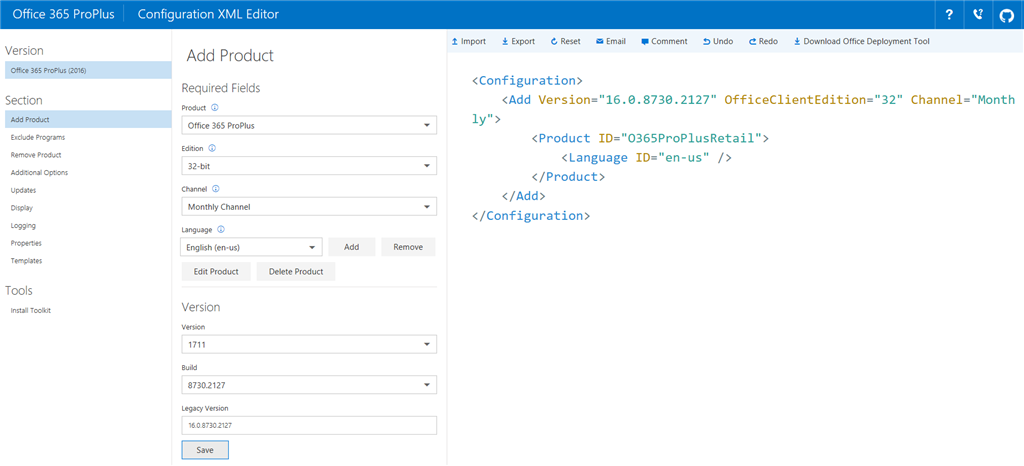The width and height of the screenshot is (1024, 466).
Task: Click Comment in the toolbar
Action: click(x=664, y=41)
